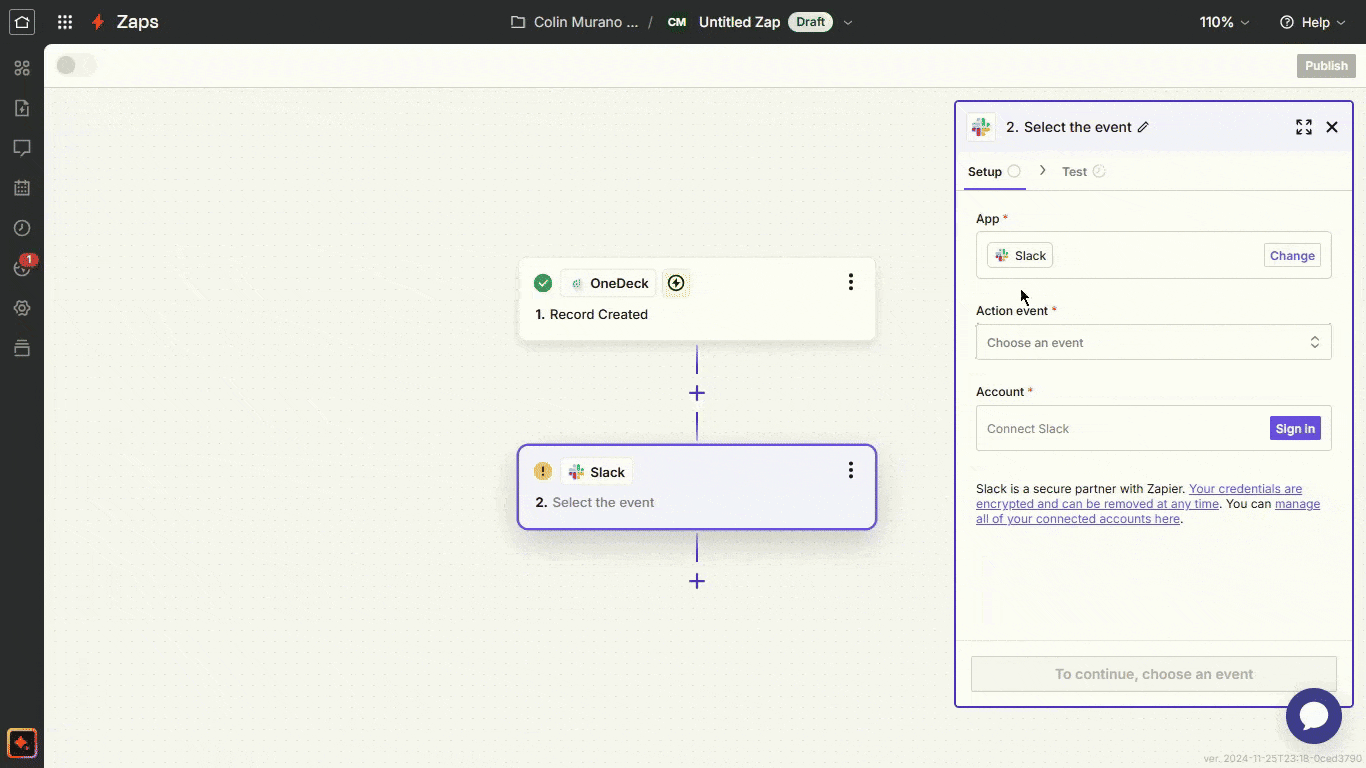Click the instant trigger bolt icon
The image size is (1366, 768).
coord(676,283)
